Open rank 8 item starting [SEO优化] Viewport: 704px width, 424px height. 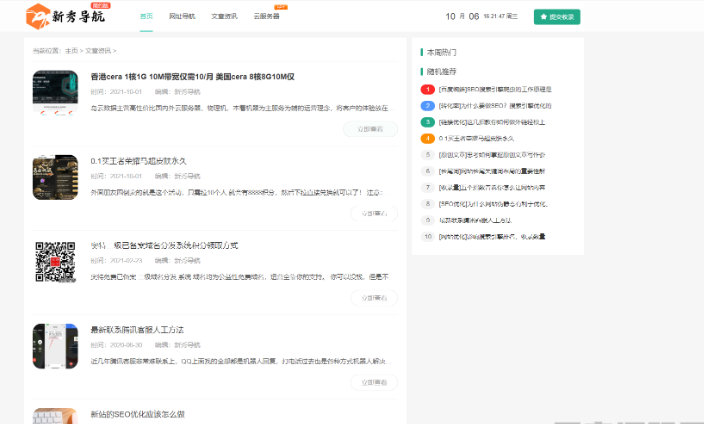pyautogui.click(x=493, y=204)
